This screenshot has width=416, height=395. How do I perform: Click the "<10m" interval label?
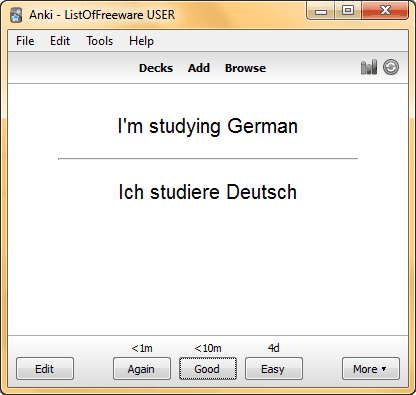(x=208, y=348)
